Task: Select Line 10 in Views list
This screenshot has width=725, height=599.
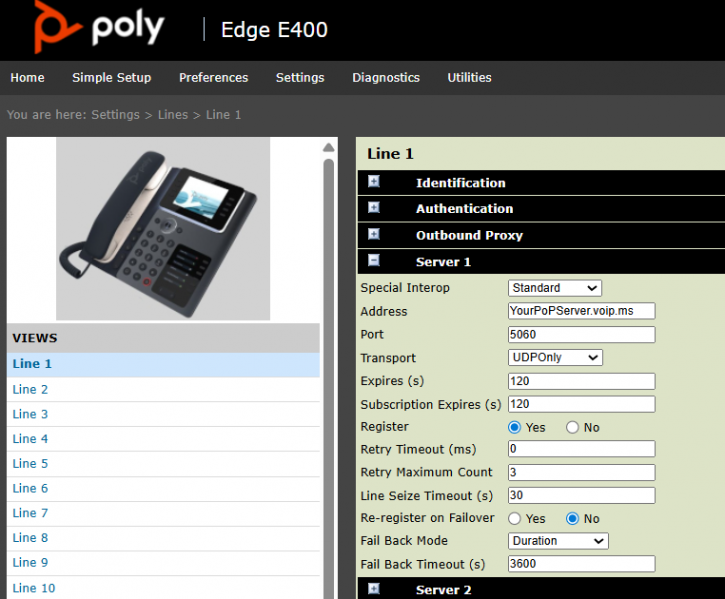Action: (x=163, y=588)
